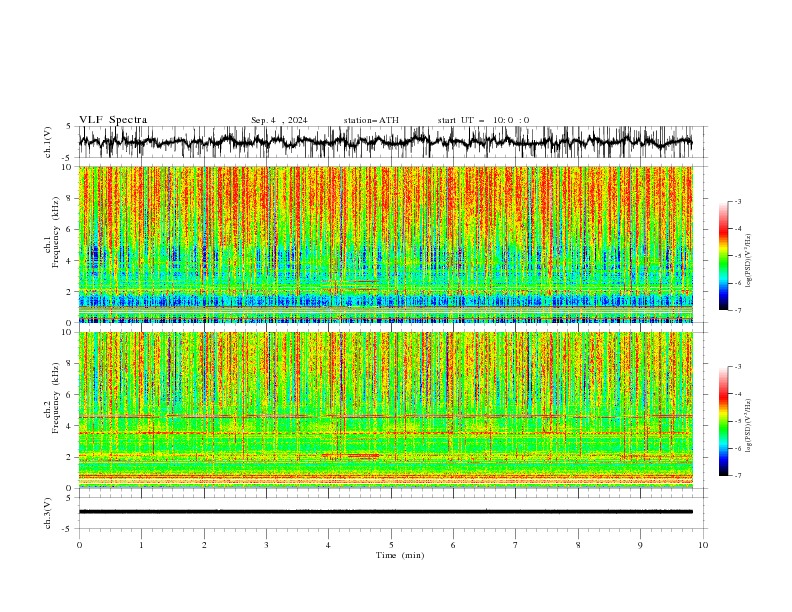Viewport: 792px width, 612px height.
Task: Click time axis tick label "7"
Action: pos(516,545)
